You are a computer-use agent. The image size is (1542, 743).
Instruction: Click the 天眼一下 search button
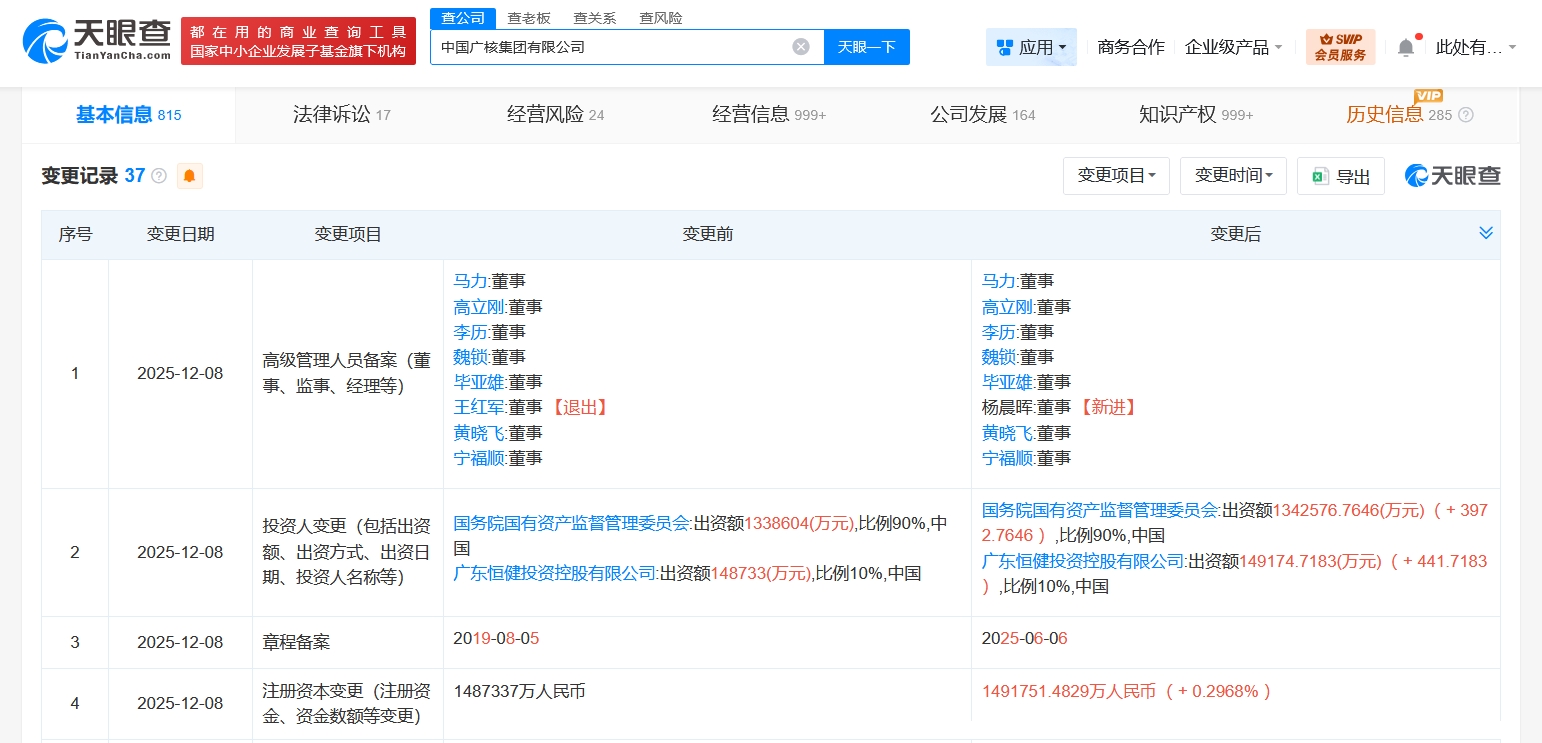[x=866, y=47]
